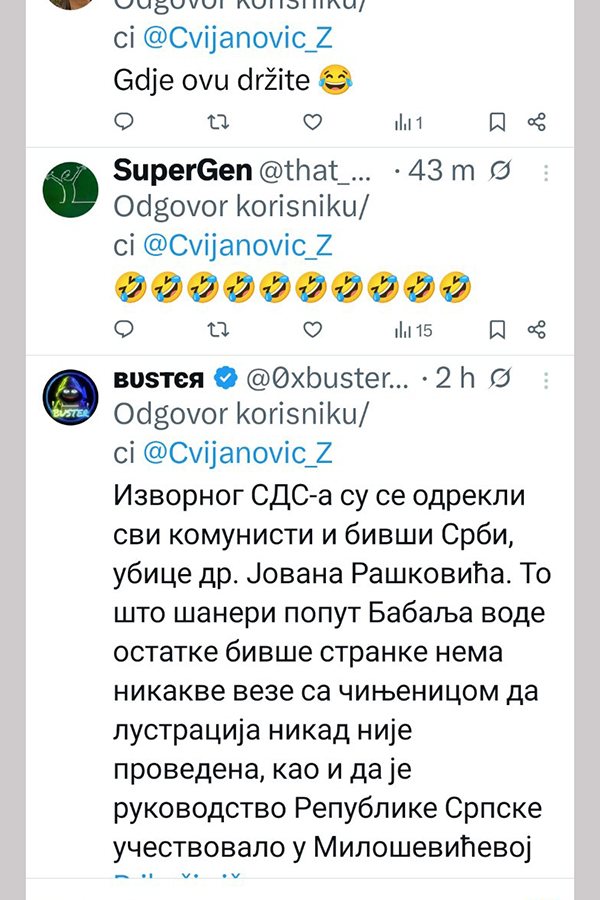Share the "Gdje ovu držite" tweet
The image size is (600, 900).
(x=537, y=122)
